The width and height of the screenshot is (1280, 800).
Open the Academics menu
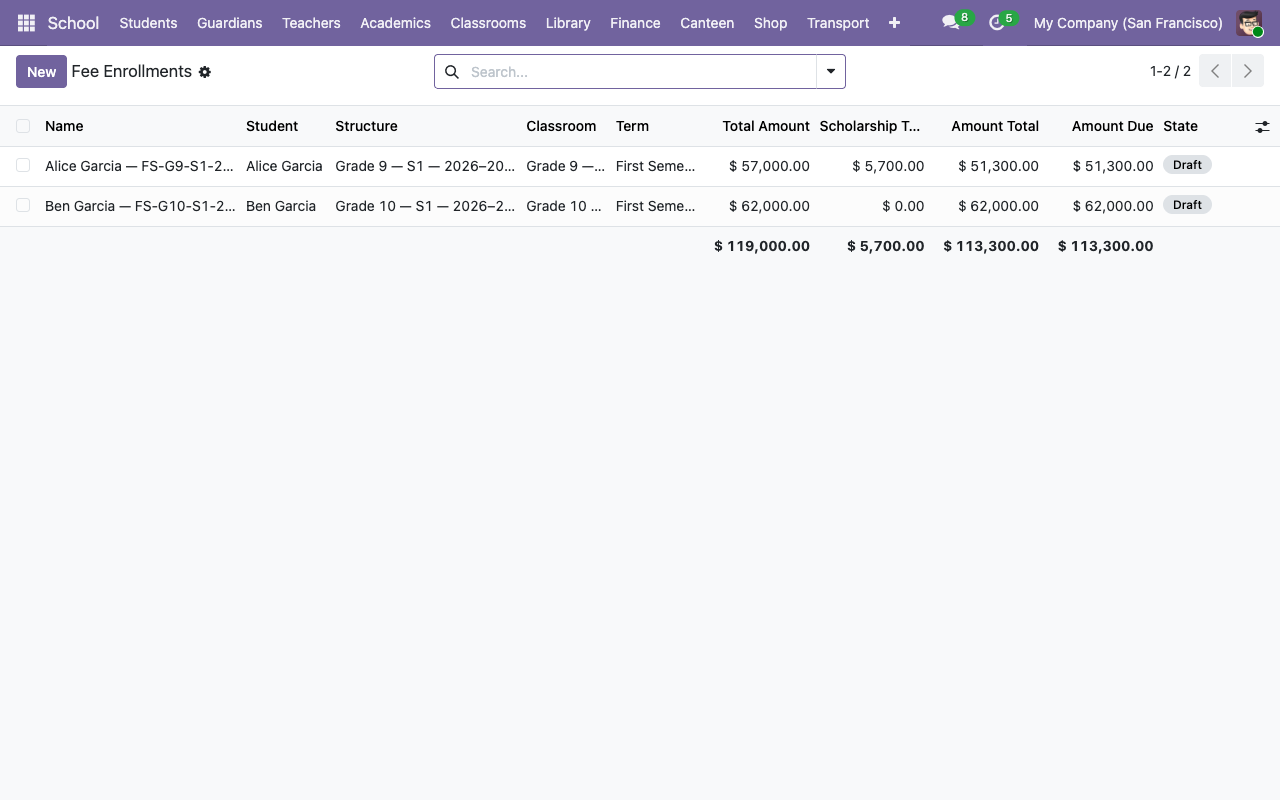pyautogui.click(x=395, y=22)
